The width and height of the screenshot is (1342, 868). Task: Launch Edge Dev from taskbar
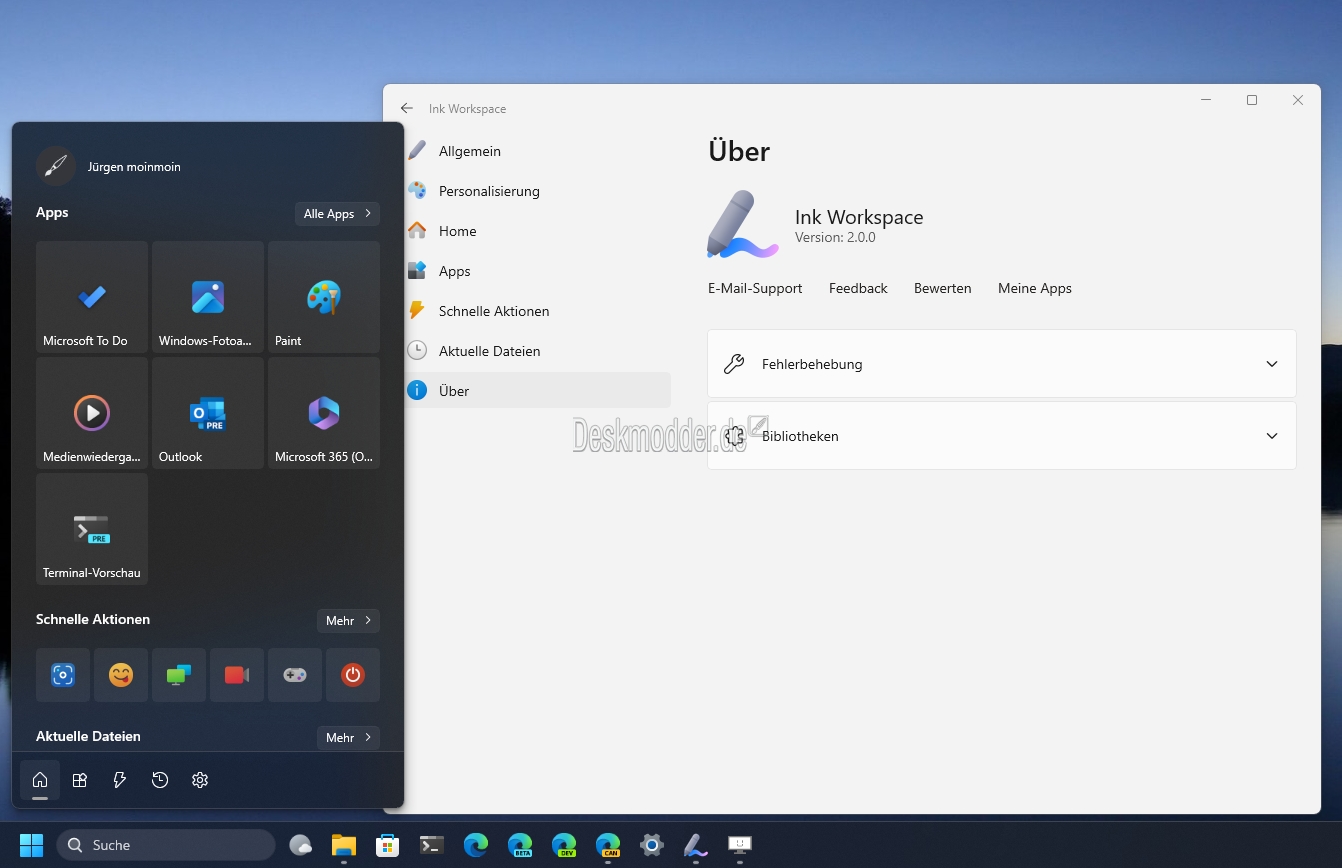(x=564, y=845)
